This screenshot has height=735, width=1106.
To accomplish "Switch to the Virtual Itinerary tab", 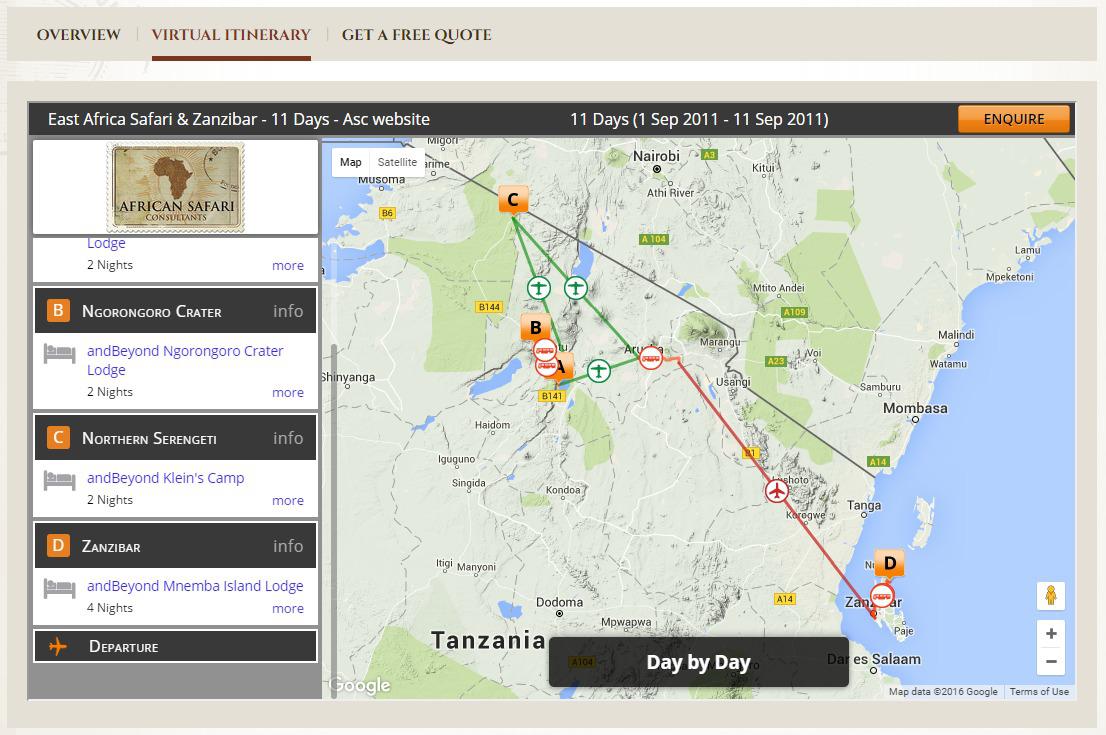I will pos(231,34).
